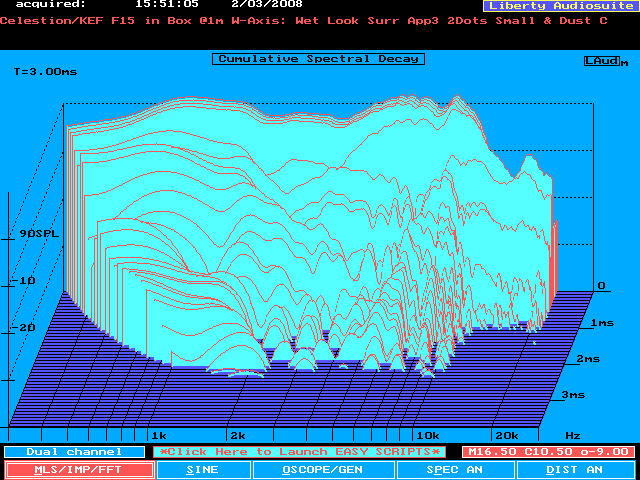Image resolution: width=640 pixels, height=480 pixels.
Task: Click the 20k frequency axis marker
Action: pyautogui.click(x=506, y=436)
